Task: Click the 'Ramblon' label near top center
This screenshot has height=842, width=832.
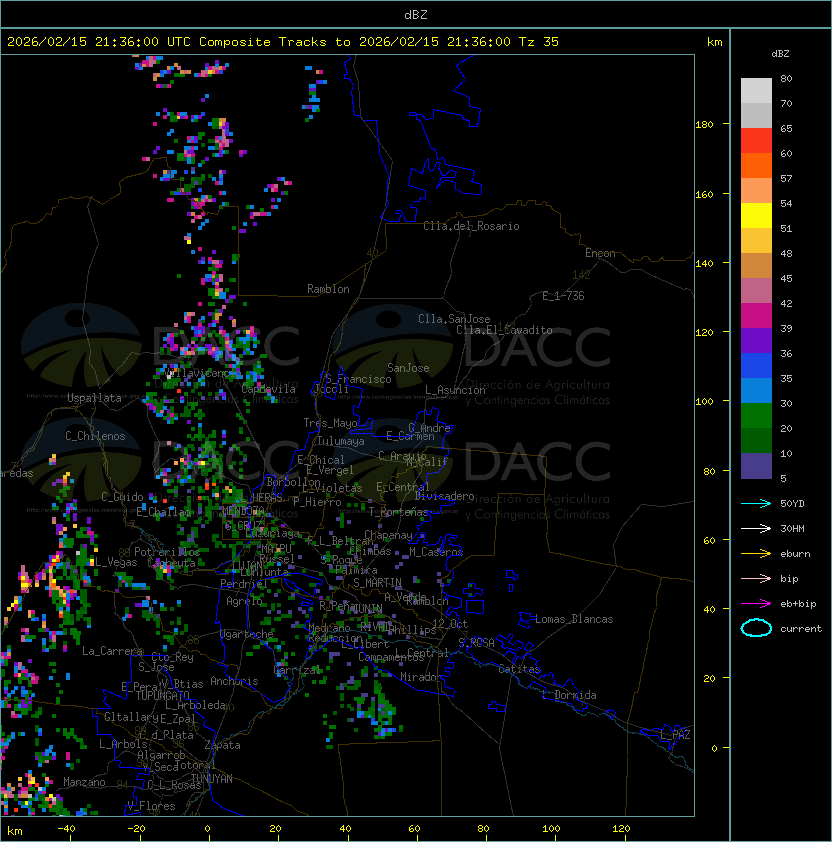Action: coord(328,289)
